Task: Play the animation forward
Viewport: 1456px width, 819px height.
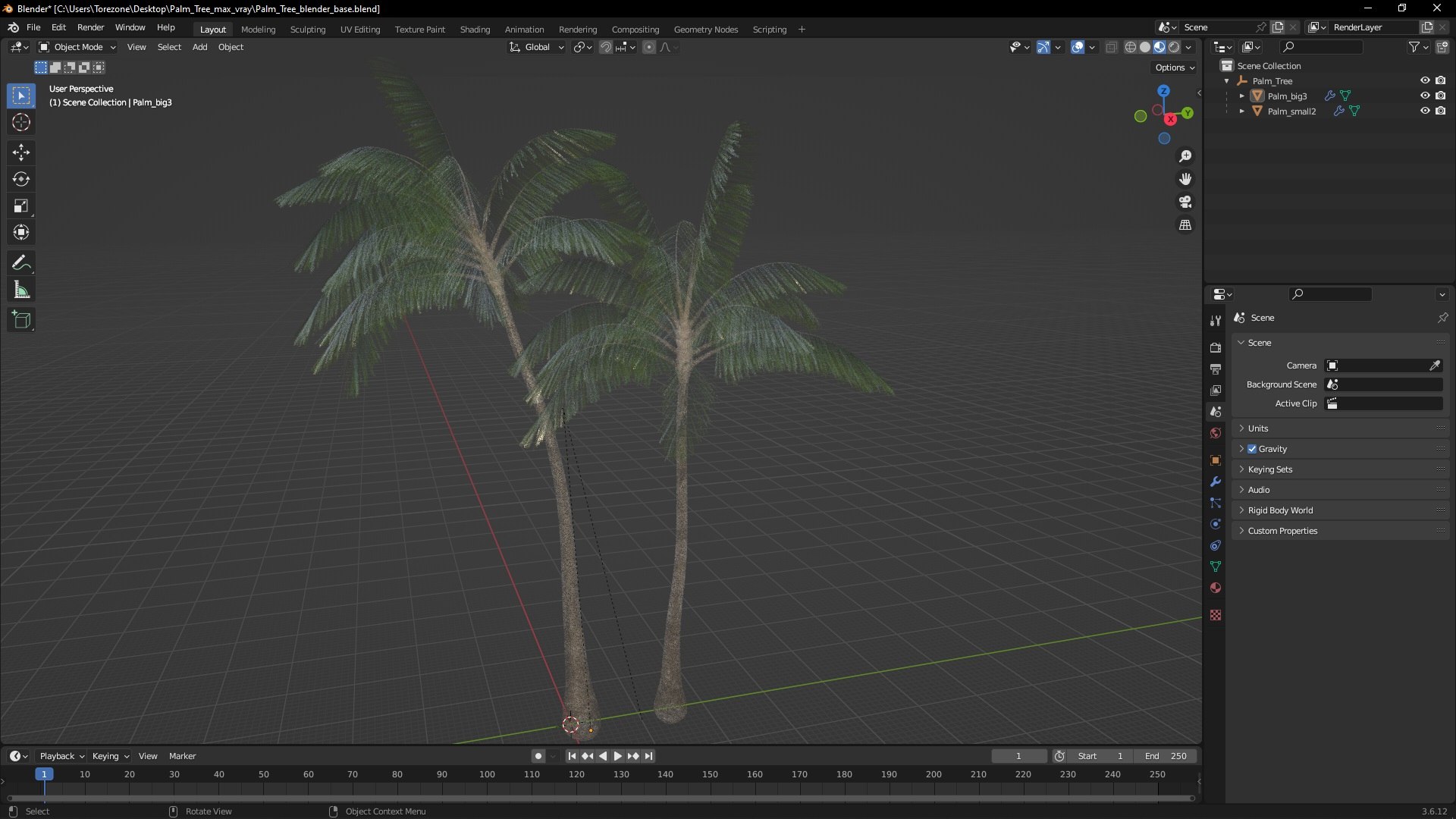Action: pyautogui.click(x=617, y=756)
